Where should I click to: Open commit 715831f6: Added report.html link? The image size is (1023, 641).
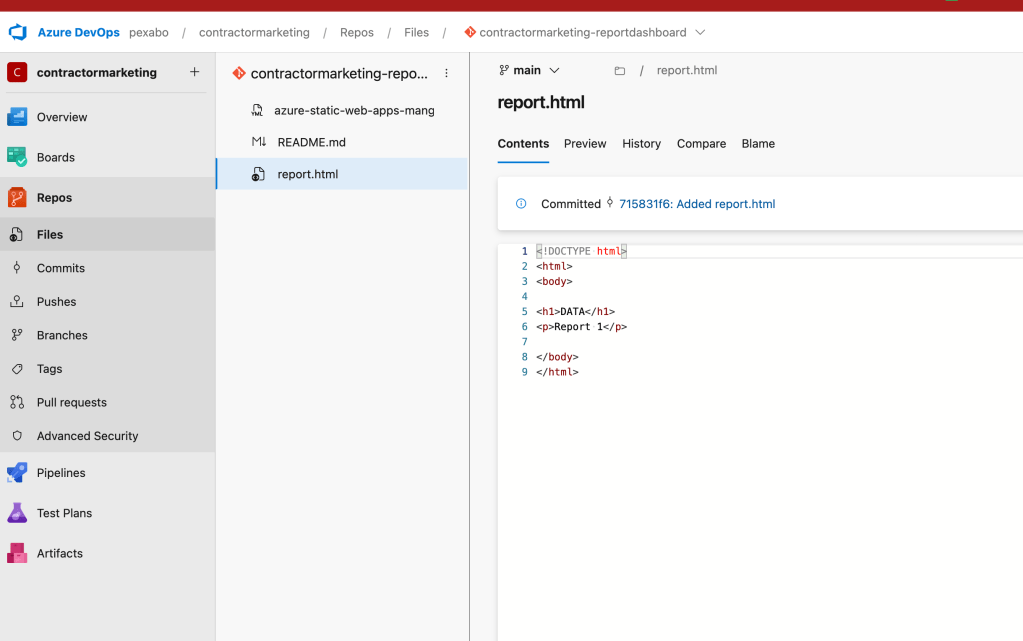point(697,204)
